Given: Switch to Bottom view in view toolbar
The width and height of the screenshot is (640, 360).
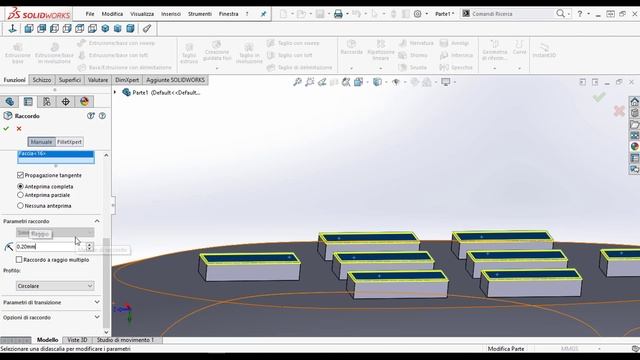Looking at the screenshot, I should click(x=92, y=28).
